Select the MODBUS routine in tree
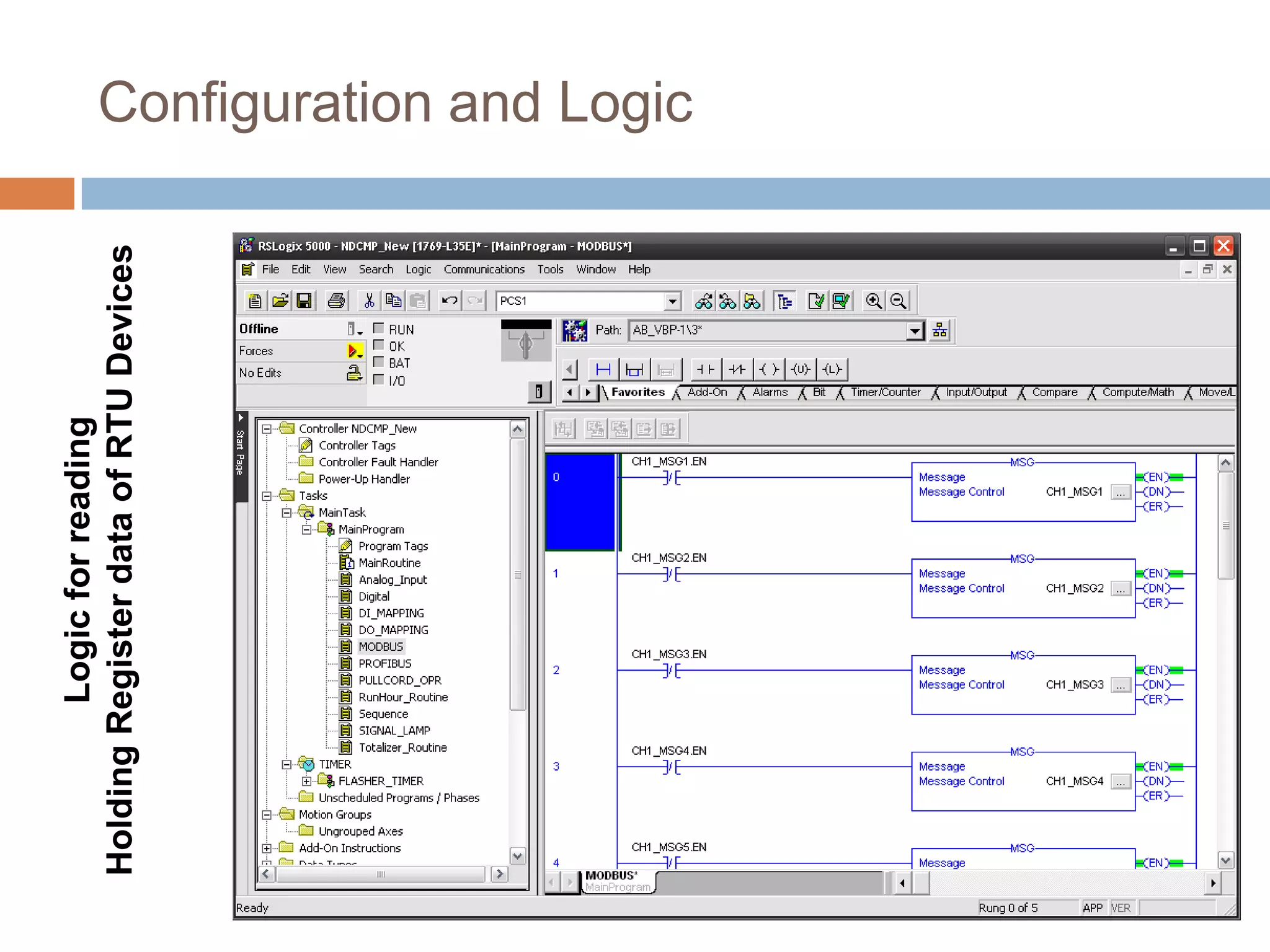 pos(381,646)
